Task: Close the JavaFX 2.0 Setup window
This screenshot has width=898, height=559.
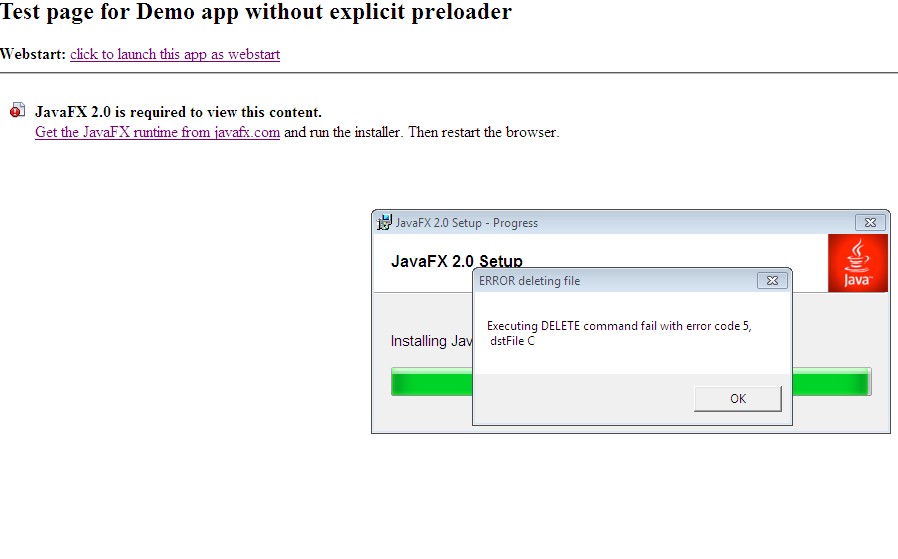Action: click(870, 223)
